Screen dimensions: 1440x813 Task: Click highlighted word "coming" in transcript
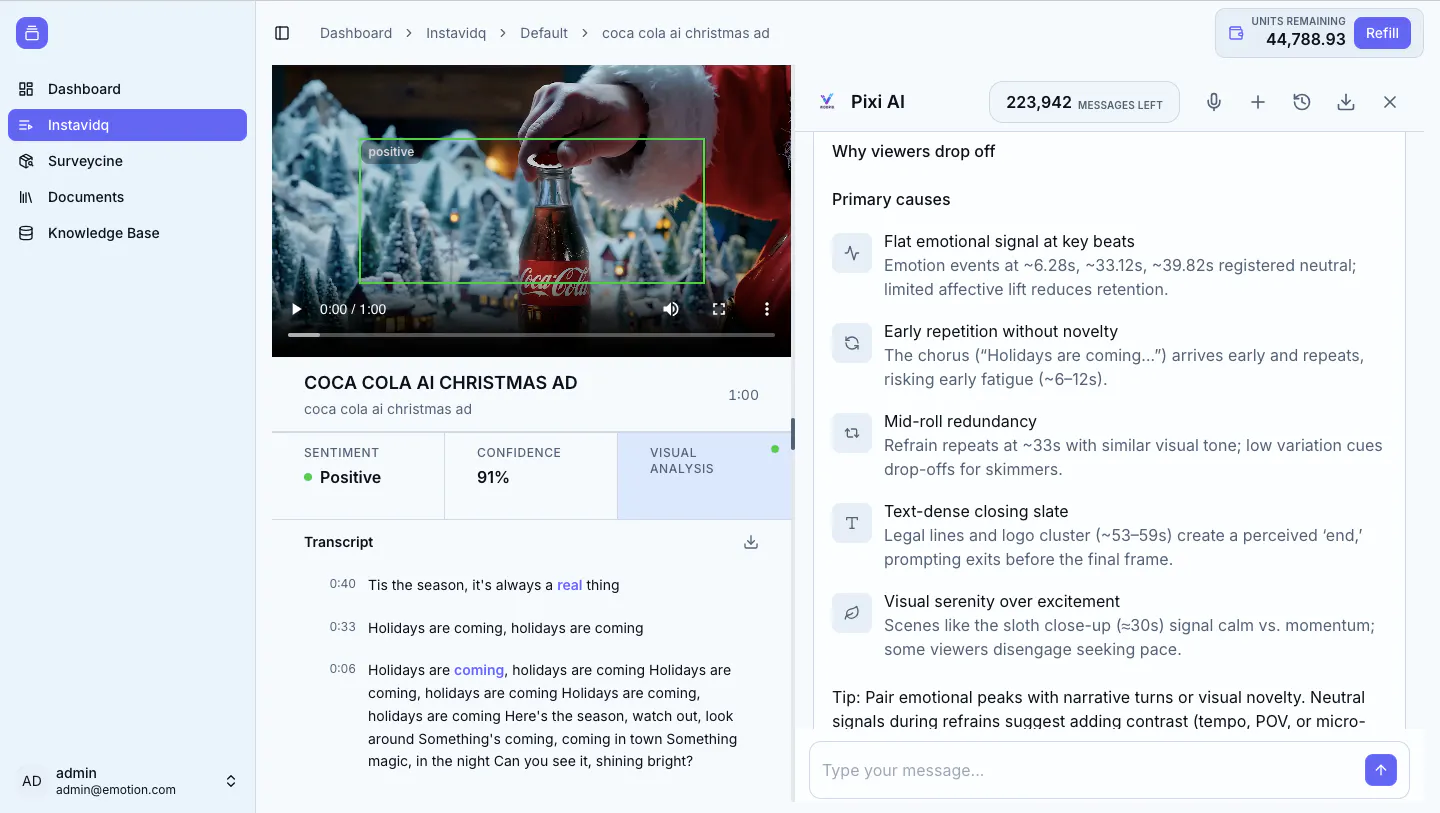(x=479, y=670)
